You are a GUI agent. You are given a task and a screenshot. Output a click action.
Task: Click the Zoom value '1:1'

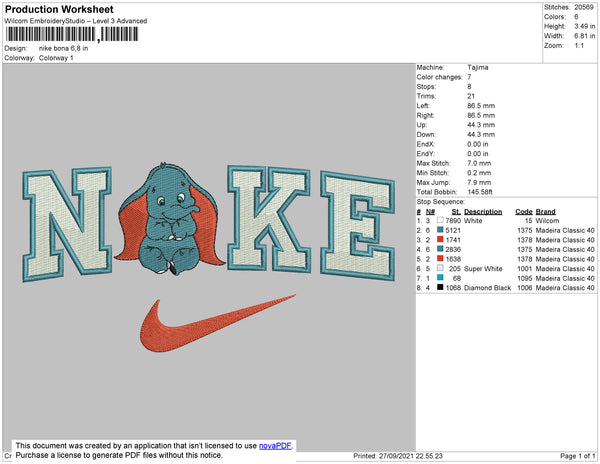click(579, 46)
